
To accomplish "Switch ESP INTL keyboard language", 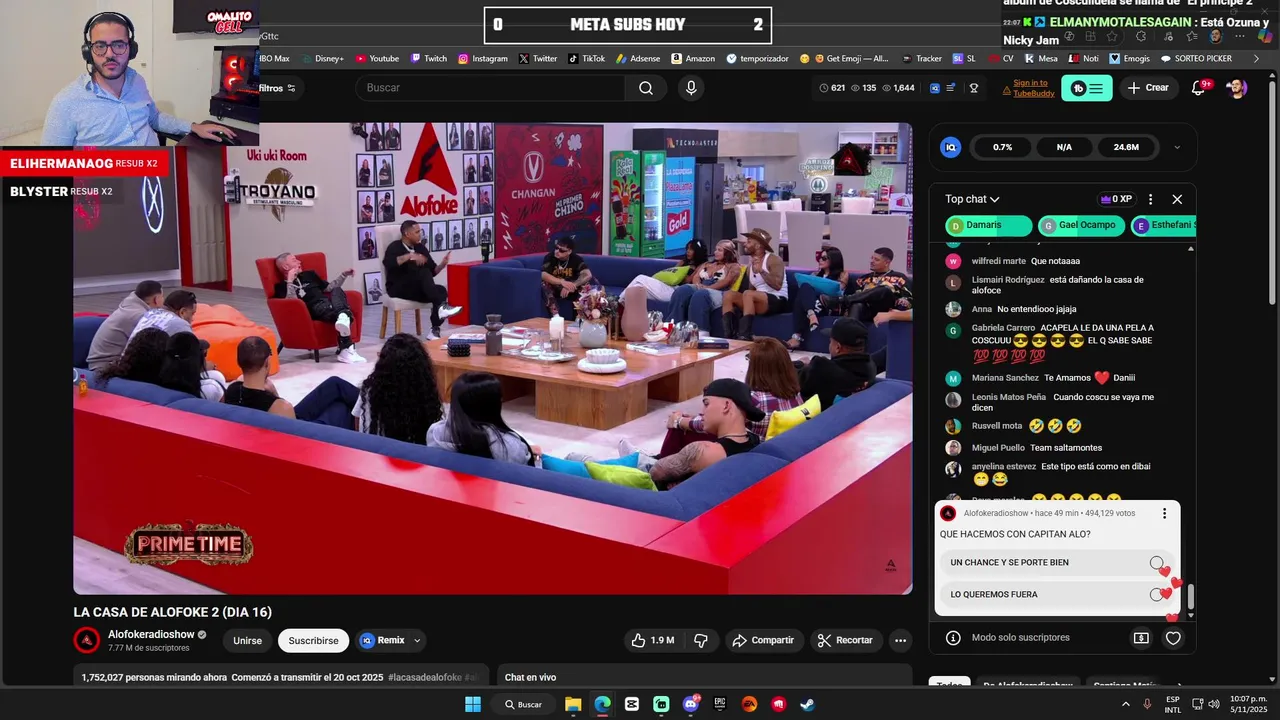I will tap(1173, 704).
